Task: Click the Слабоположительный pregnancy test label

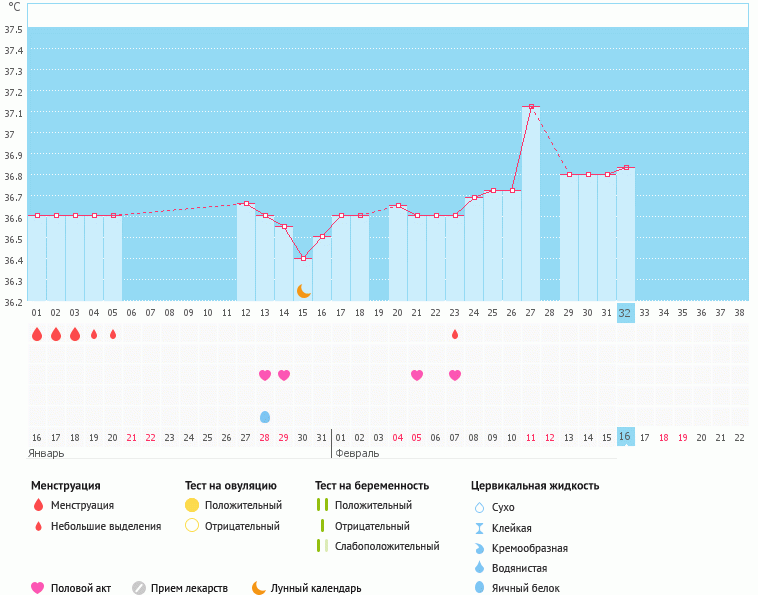Action: (387, 546)
